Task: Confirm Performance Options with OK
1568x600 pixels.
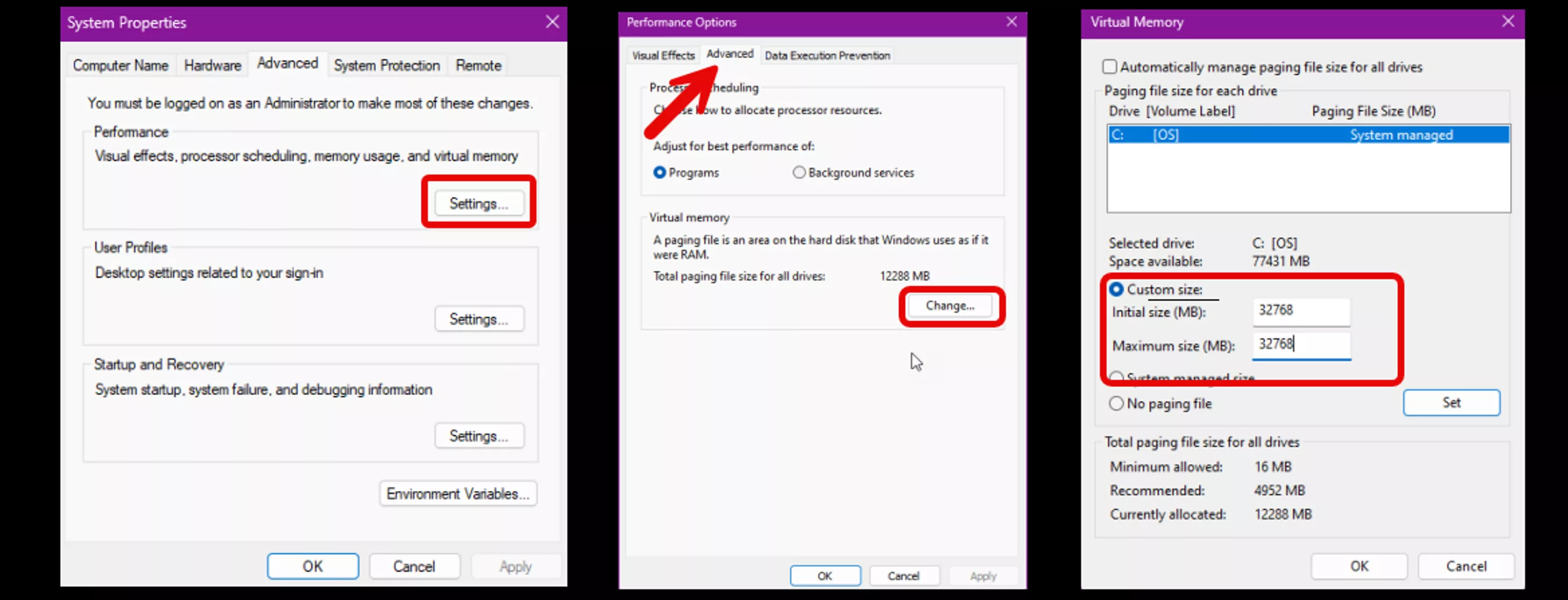Action: point(825,576)
